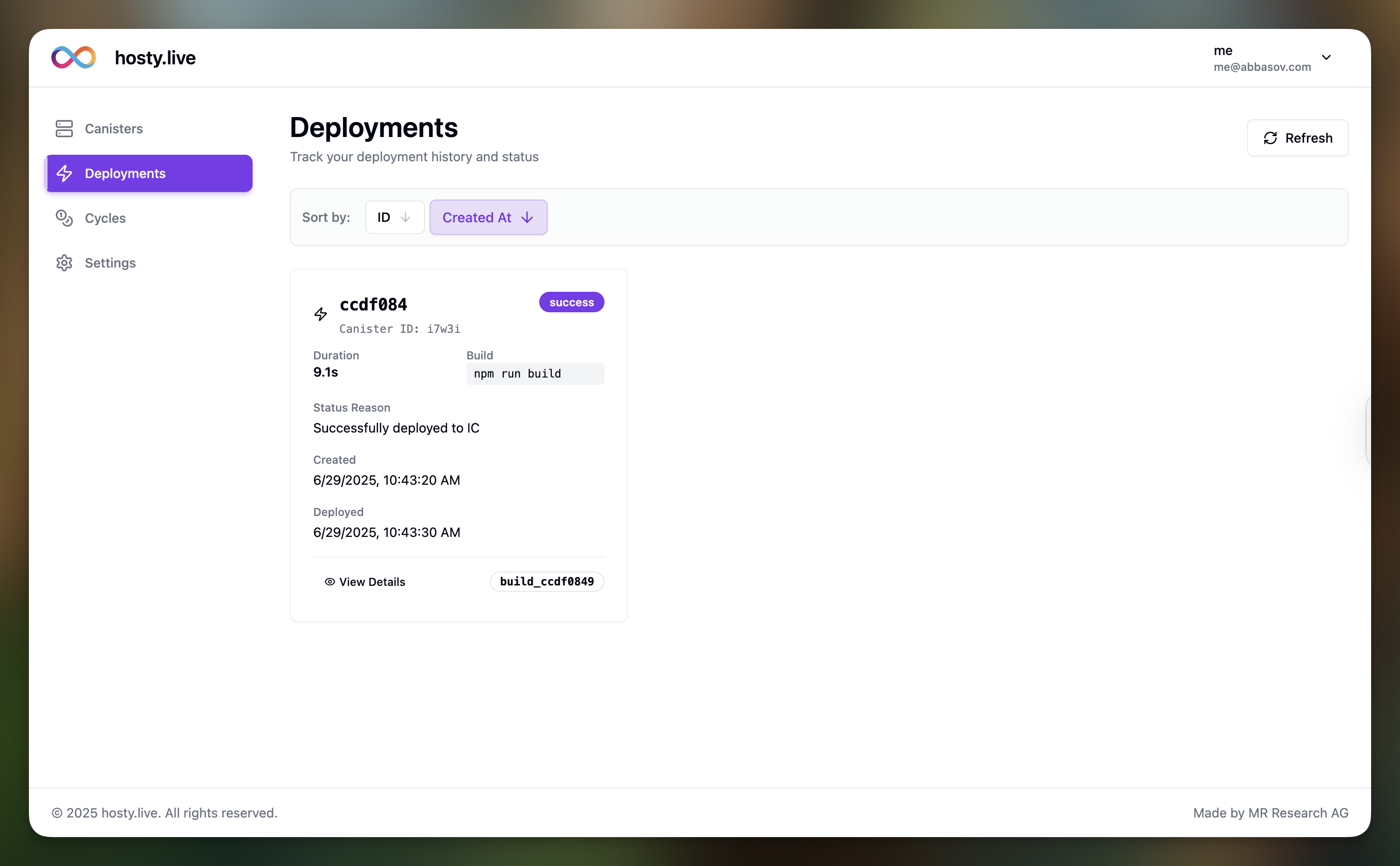The image size is (1400, 866).
Task: Click the hosty.live infinity logo
Action: tap(73, 58)
